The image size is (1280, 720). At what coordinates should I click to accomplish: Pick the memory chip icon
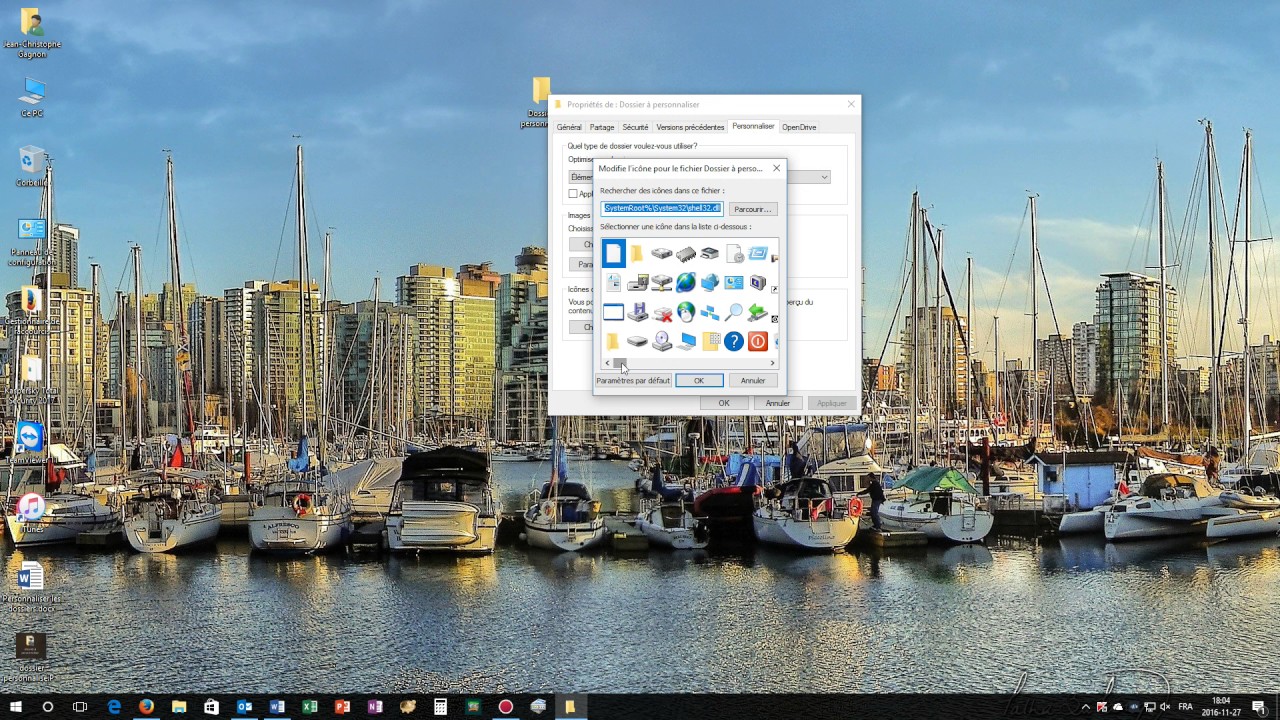click(x=686, y=254)
